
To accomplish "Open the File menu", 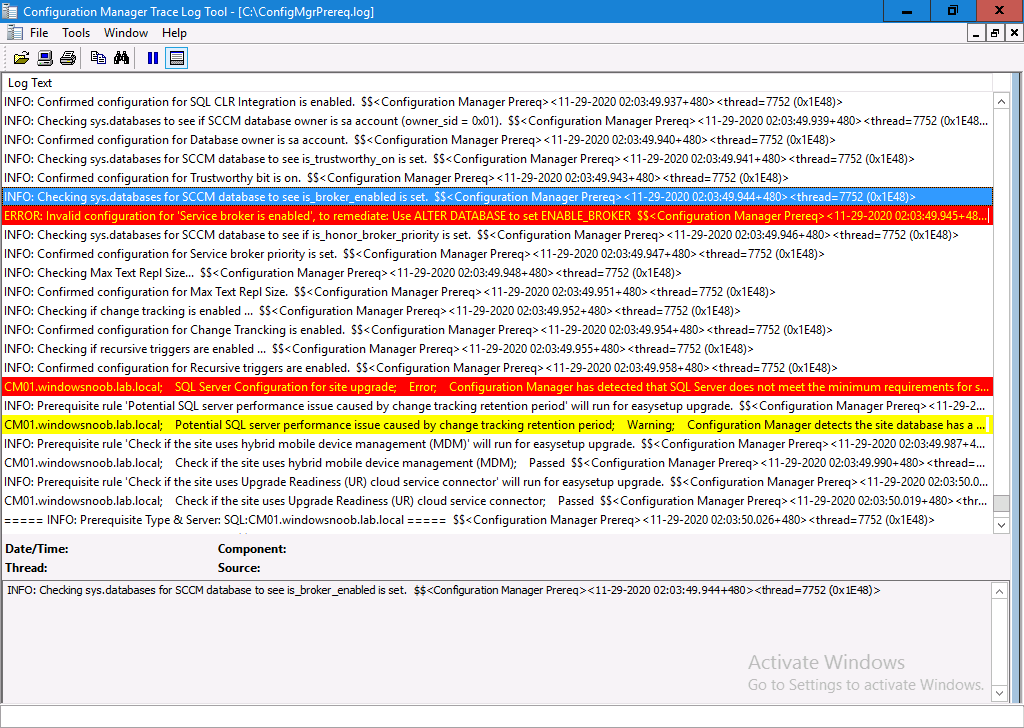I will [39, 33].
